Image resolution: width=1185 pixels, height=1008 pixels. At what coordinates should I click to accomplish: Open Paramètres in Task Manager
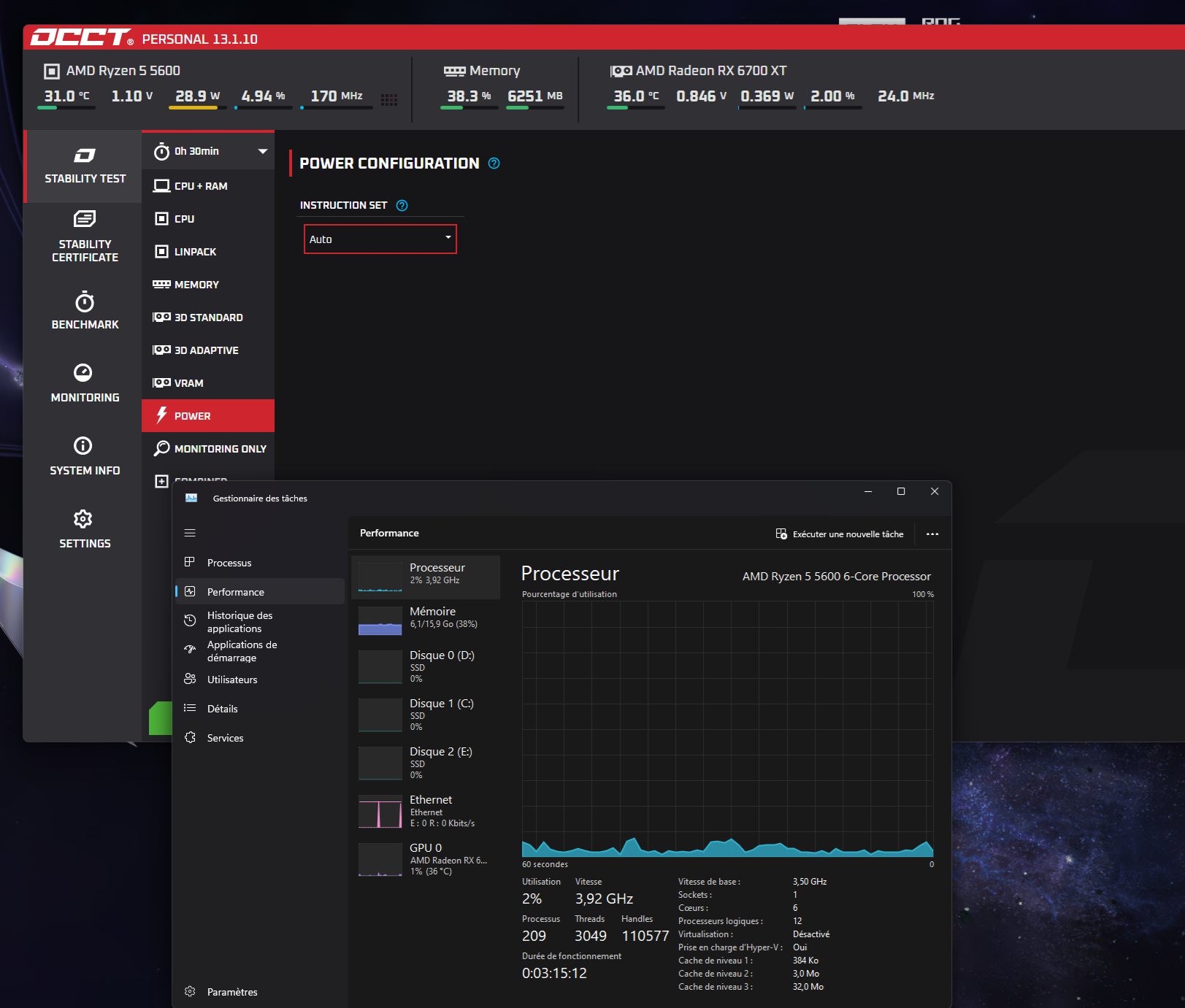(x=259, y=992)
